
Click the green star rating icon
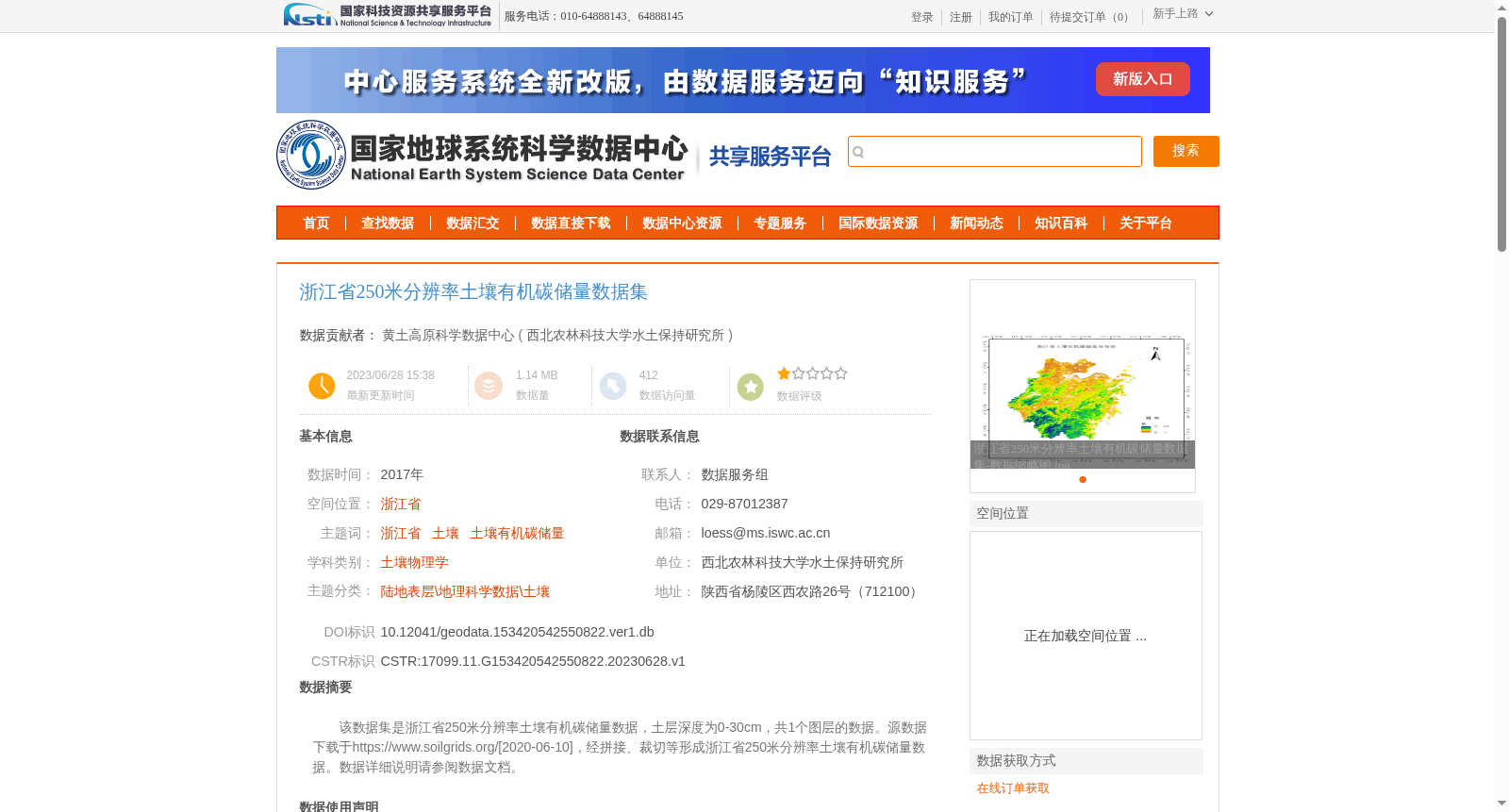point(751,387)
